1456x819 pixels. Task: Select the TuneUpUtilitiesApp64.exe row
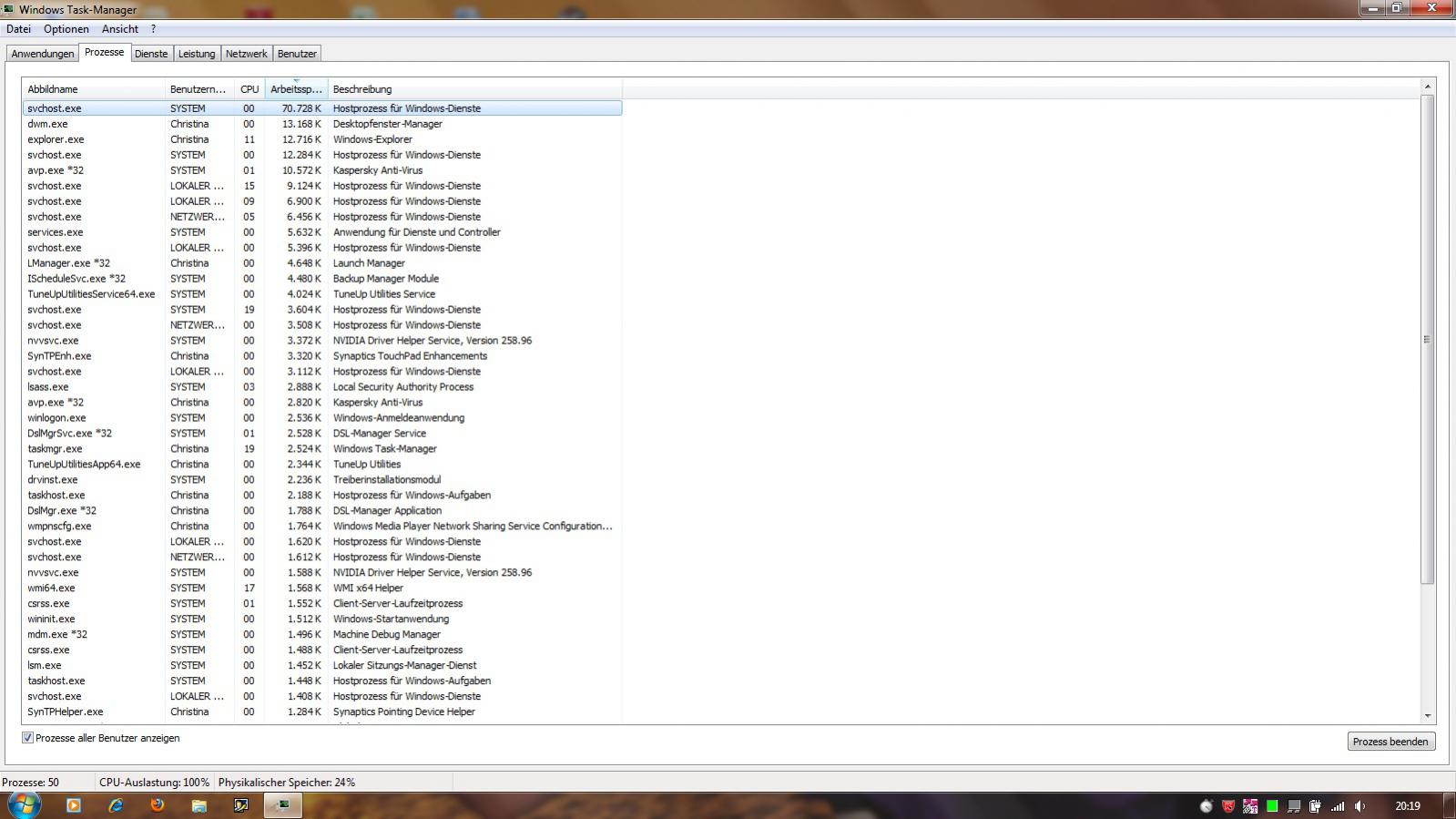pos(321,465)
